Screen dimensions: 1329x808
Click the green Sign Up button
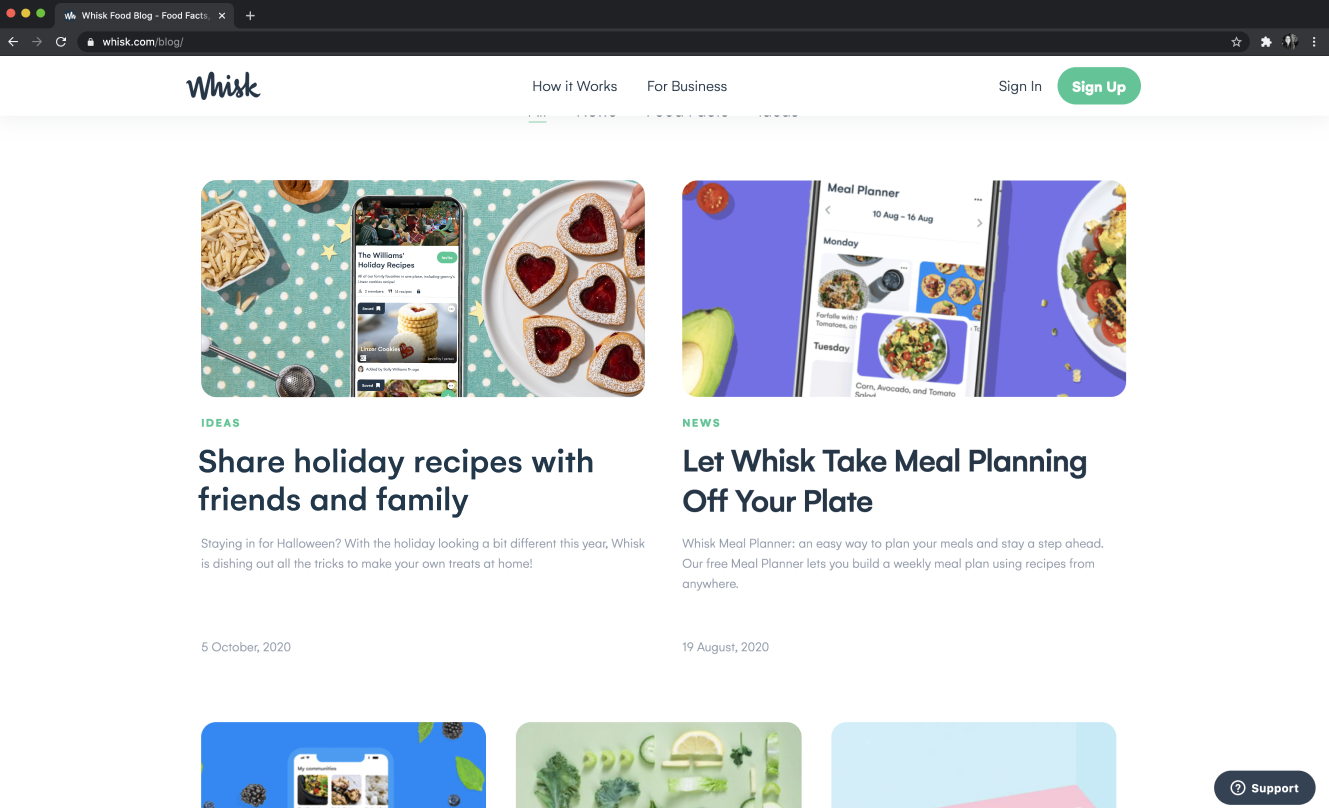[1099, 86]
